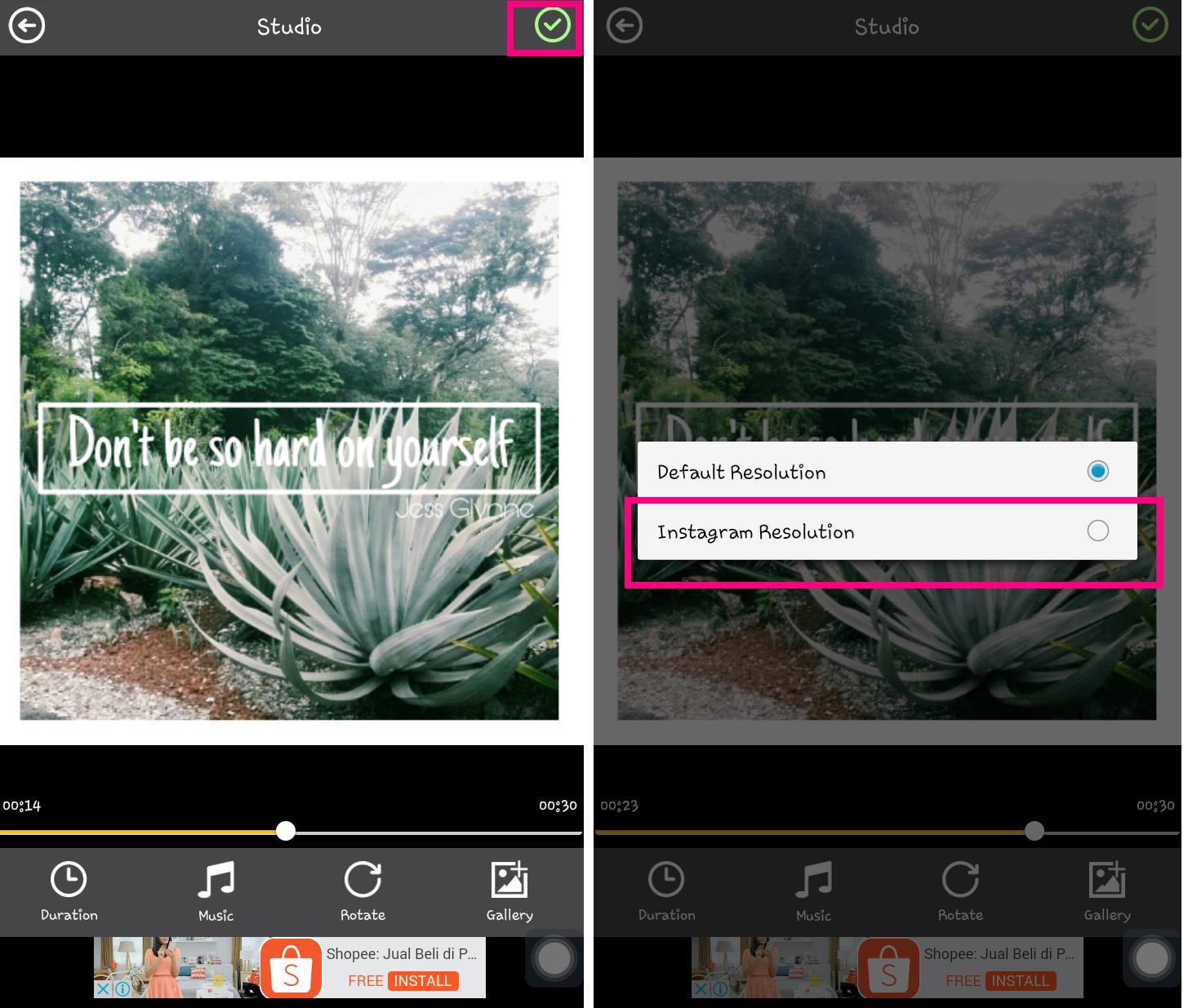
Task: Open the Music option in the left screenshot
Action: (216, 891)
